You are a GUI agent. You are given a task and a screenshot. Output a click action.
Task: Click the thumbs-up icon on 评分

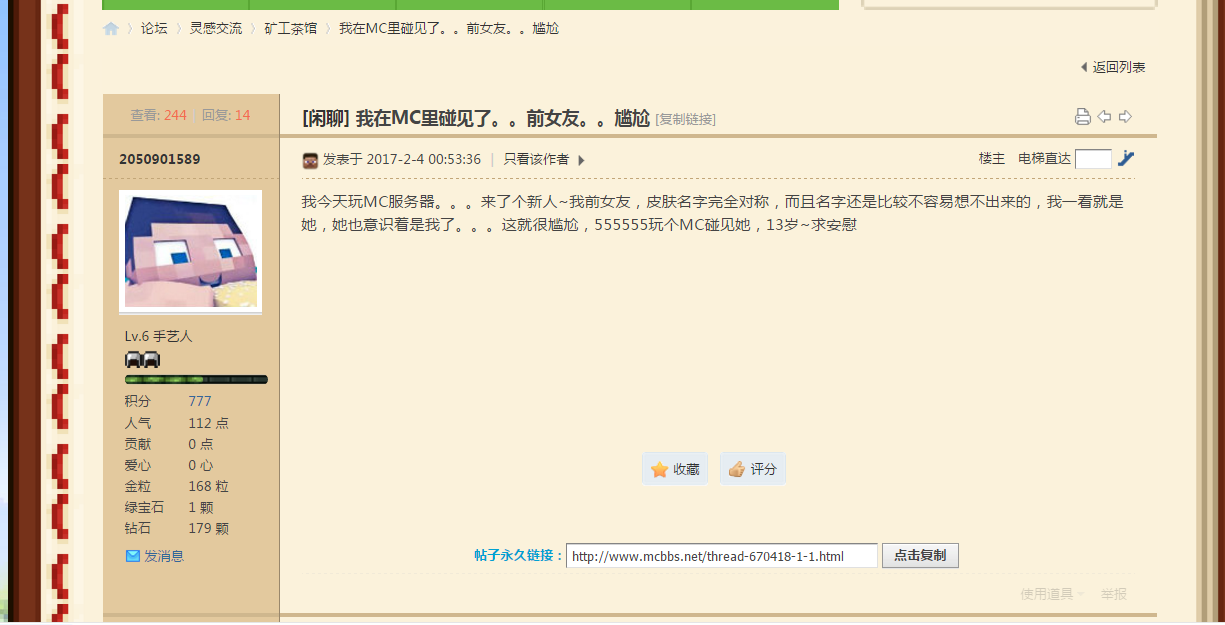point(737,469)
